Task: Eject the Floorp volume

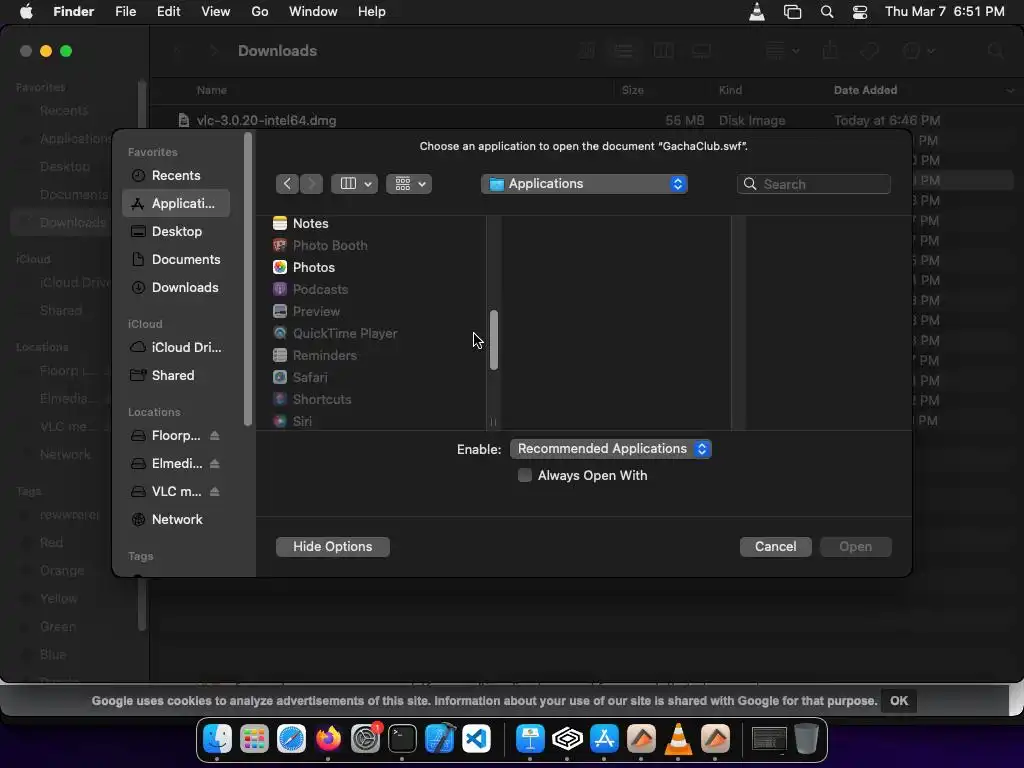Action: (215, 436)
